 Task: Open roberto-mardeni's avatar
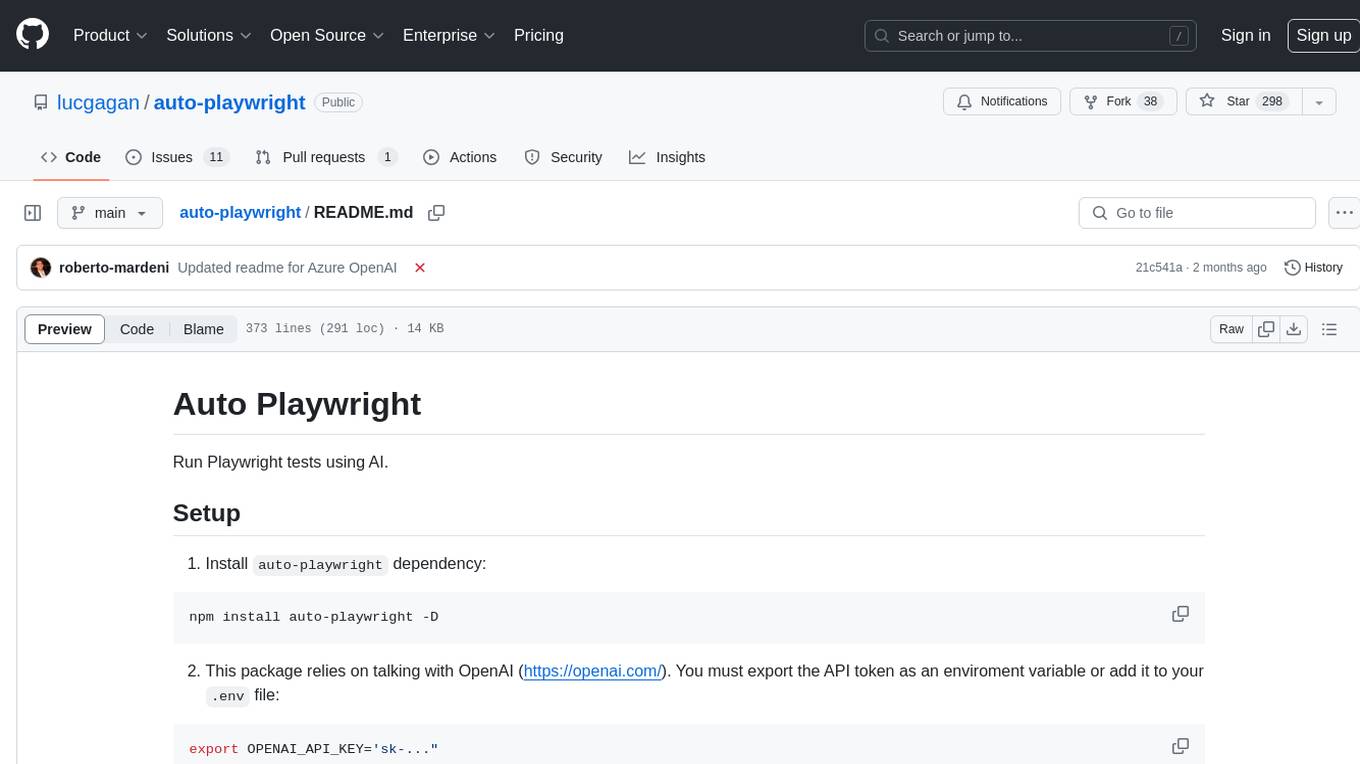pos(41,267)
